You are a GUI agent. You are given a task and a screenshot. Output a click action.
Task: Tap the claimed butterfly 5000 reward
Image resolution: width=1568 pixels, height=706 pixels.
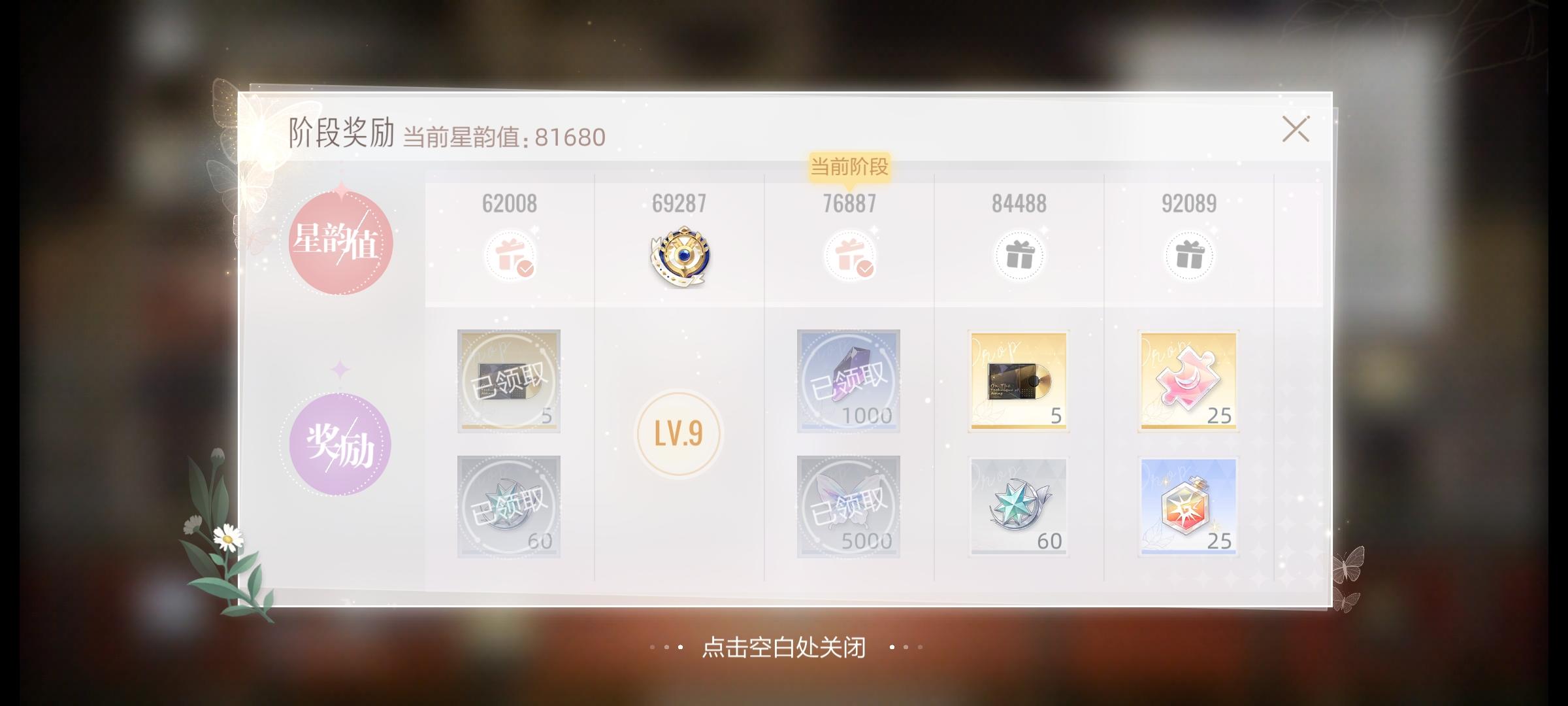849,507
